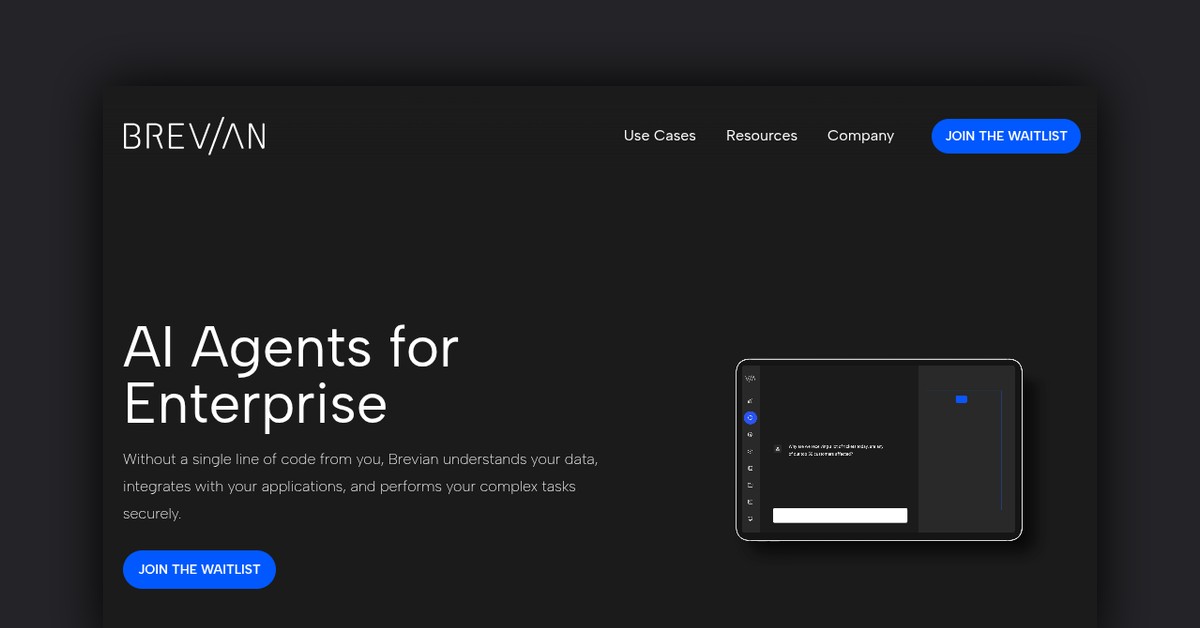The height and width of the screenshot is (628, 1200).
Task: Open the Resources menu
Action: 761,136
